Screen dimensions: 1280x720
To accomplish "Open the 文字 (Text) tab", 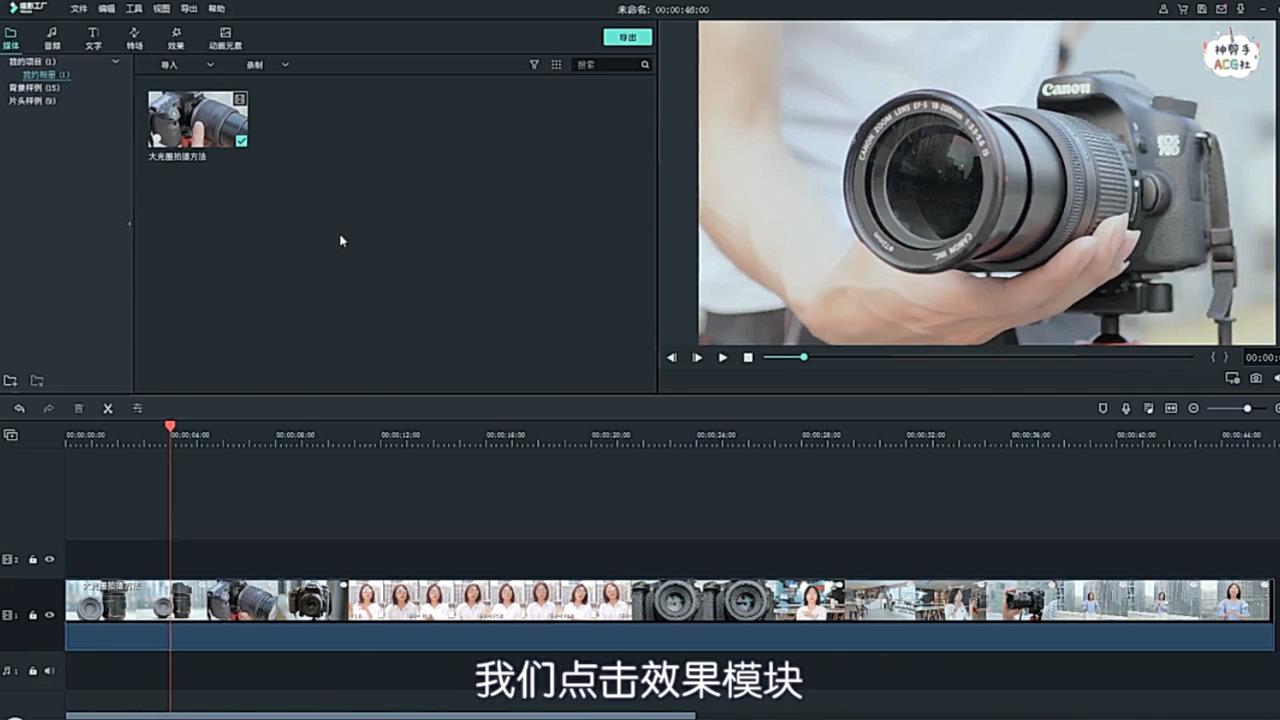I will (93, 38).
